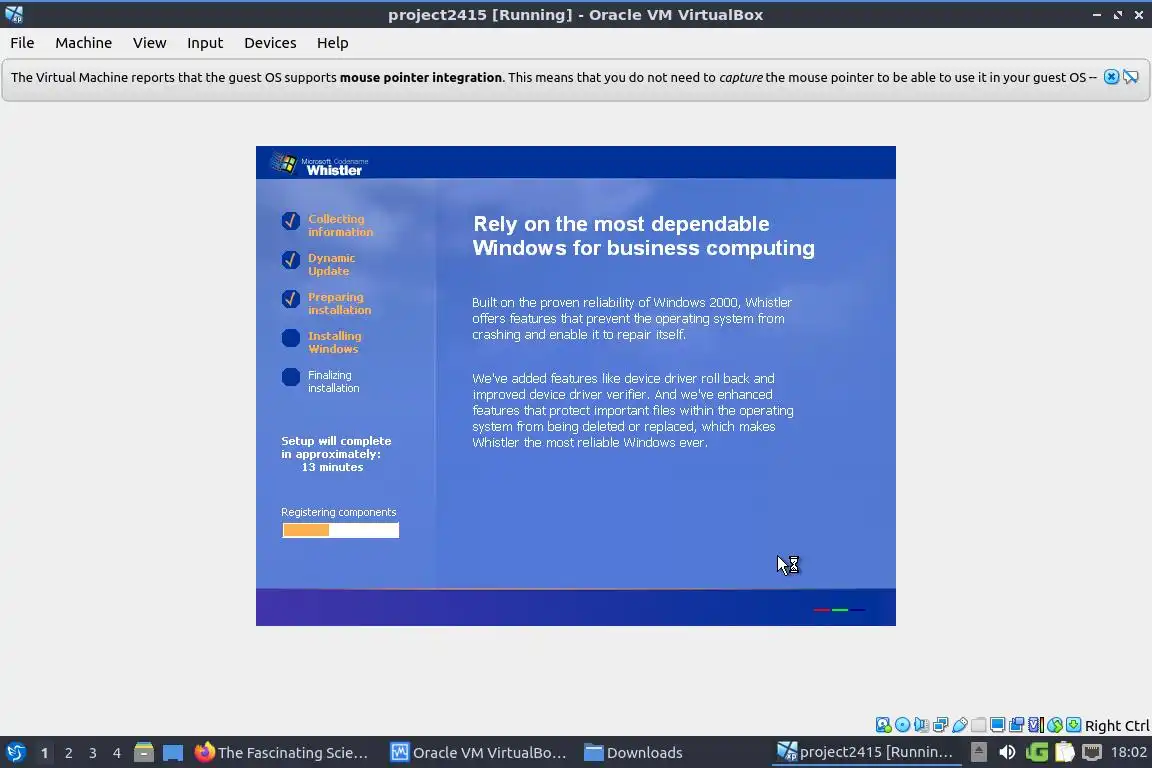Click the hard disk activity indicator
This screenshot has width=1152, height=768.
tap(884, 725)
